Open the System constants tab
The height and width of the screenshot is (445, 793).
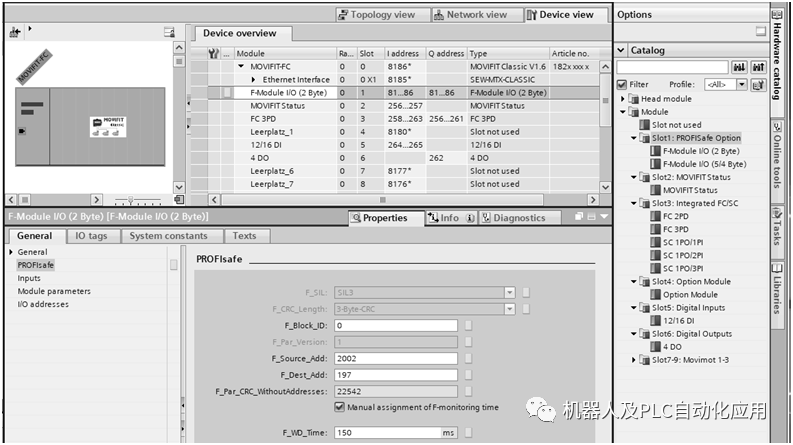(x=168, y=236)
